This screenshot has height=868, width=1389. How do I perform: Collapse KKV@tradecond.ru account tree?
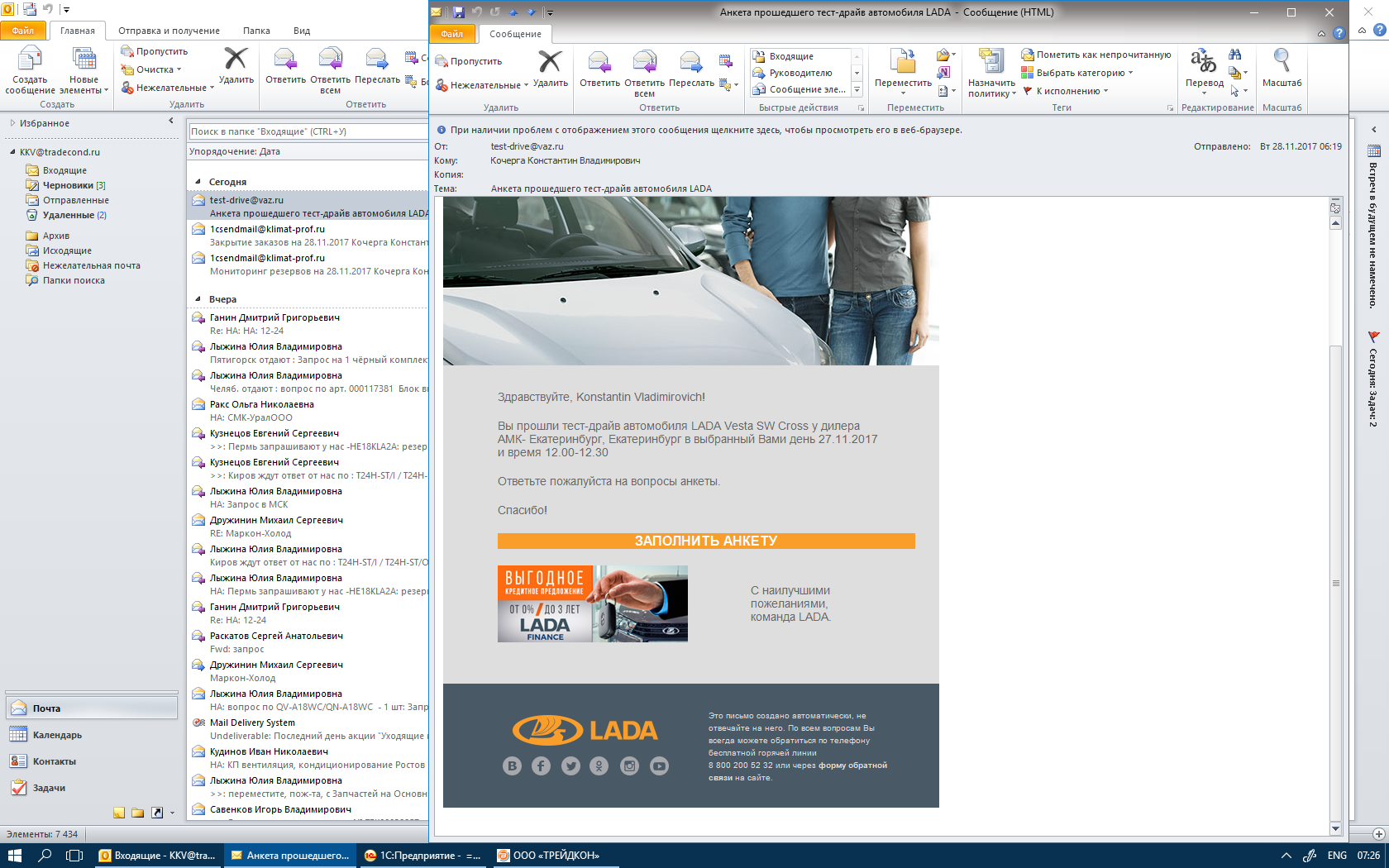coord(12,152)
